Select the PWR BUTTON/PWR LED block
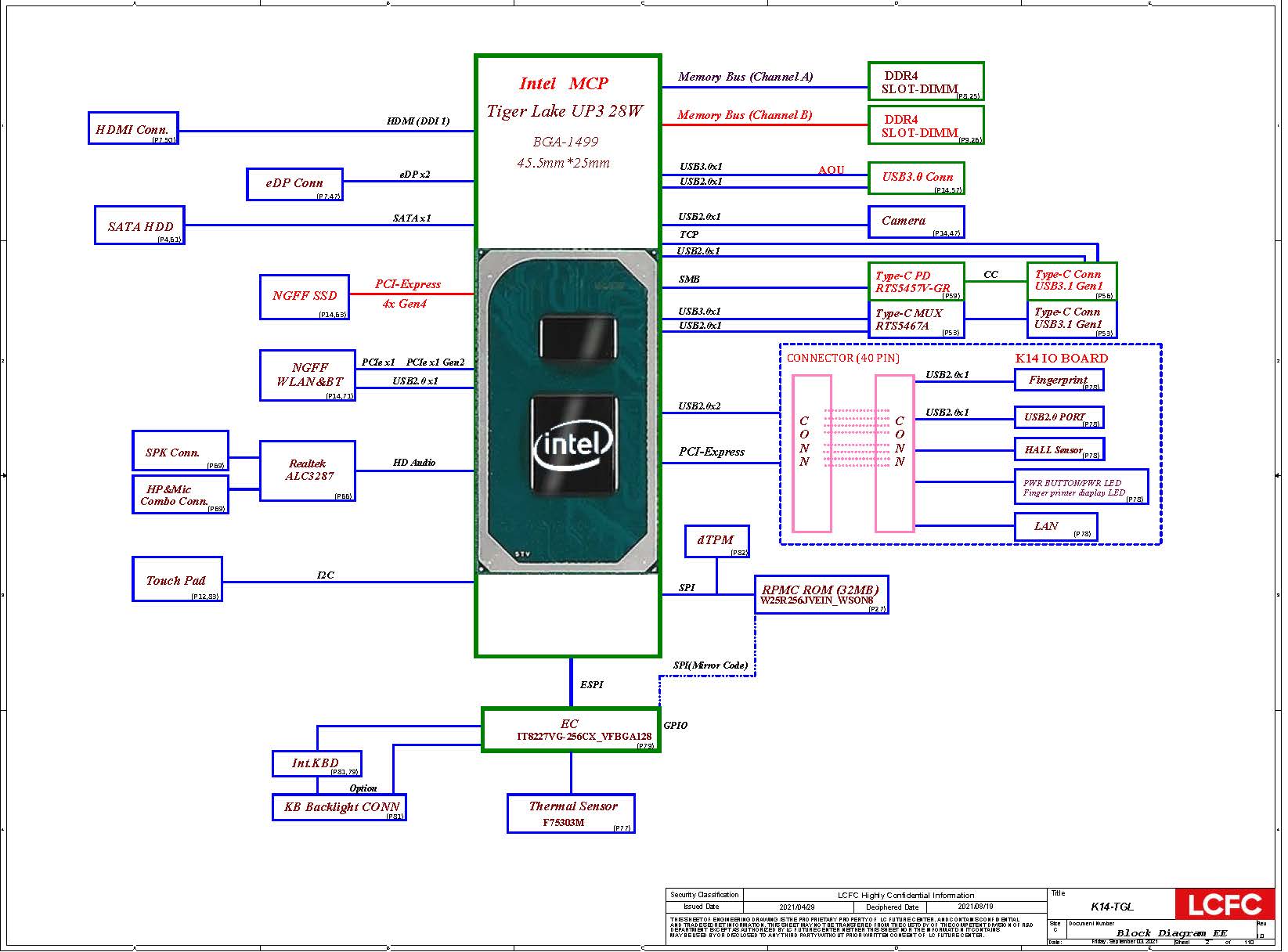The image size is (1288, 952). point(1081,487)
